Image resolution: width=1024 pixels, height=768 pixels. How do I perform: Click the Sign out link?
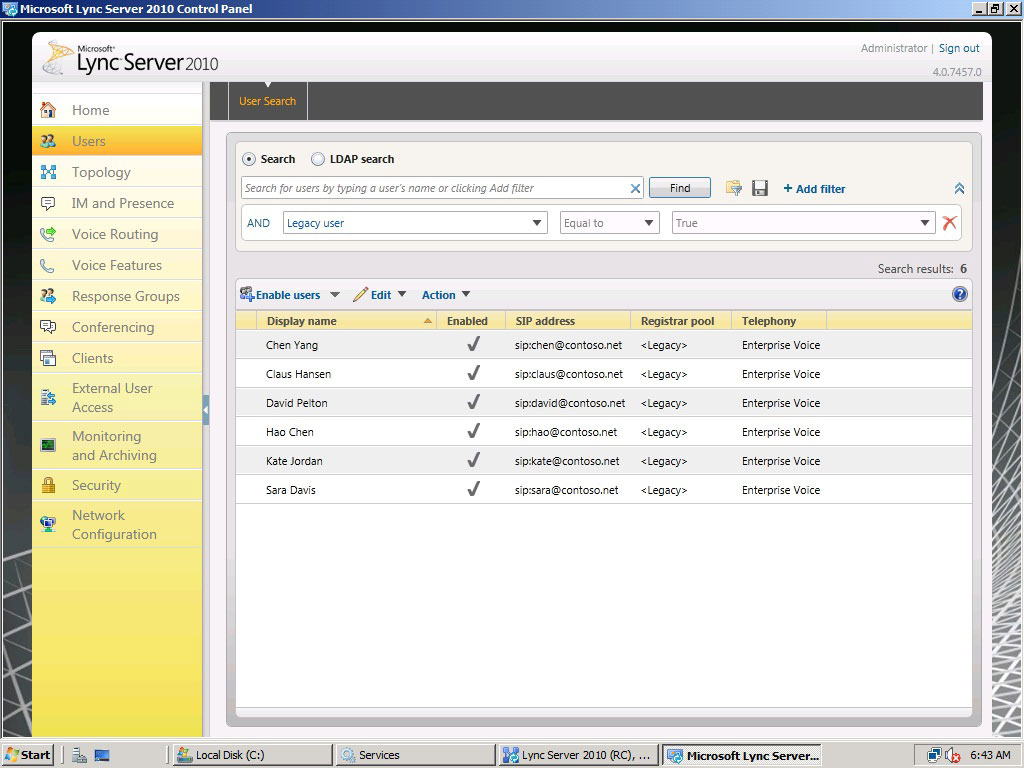click(x=959, y=48)
